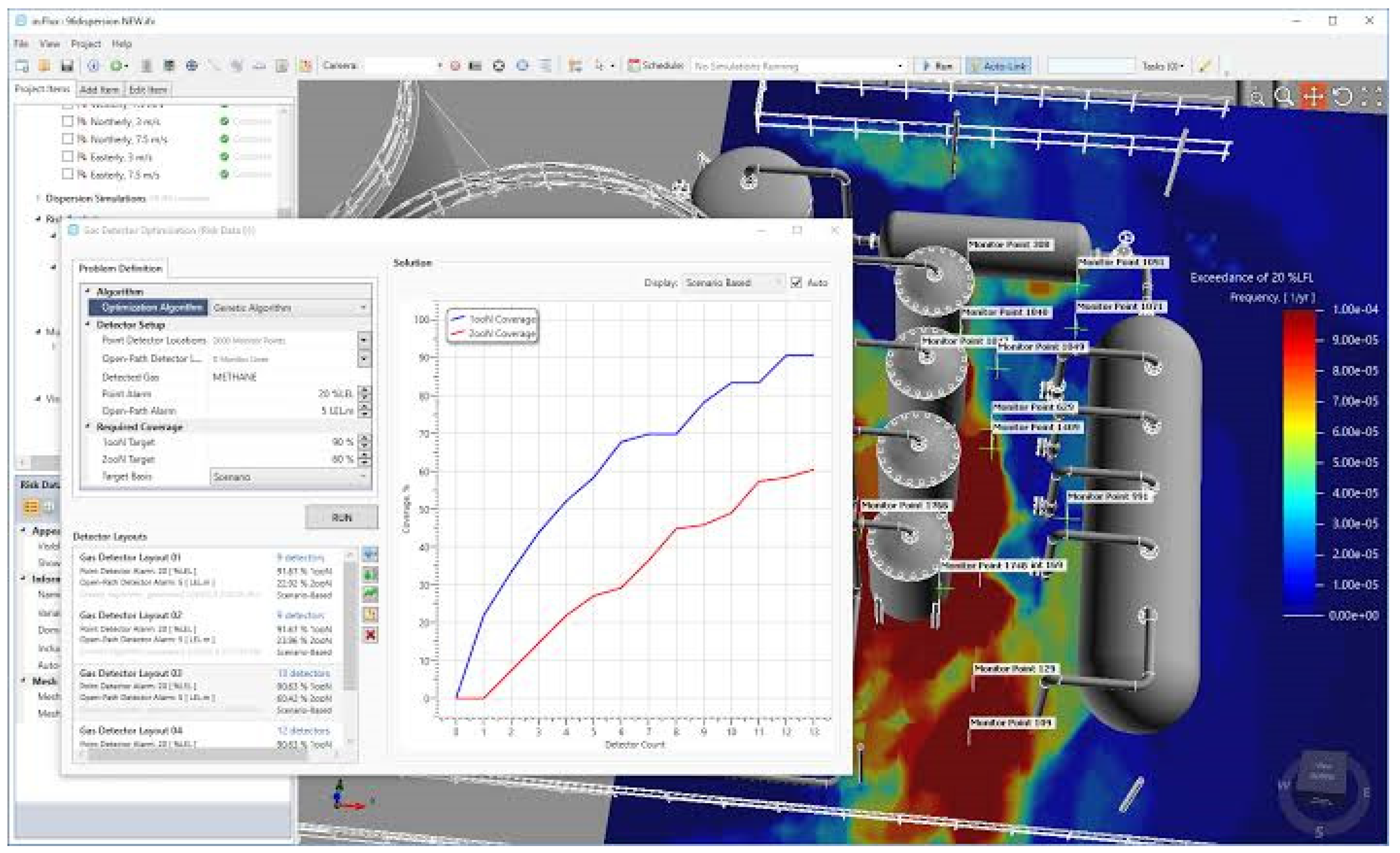Click the Scheduler calendar icon

(634, 66)
